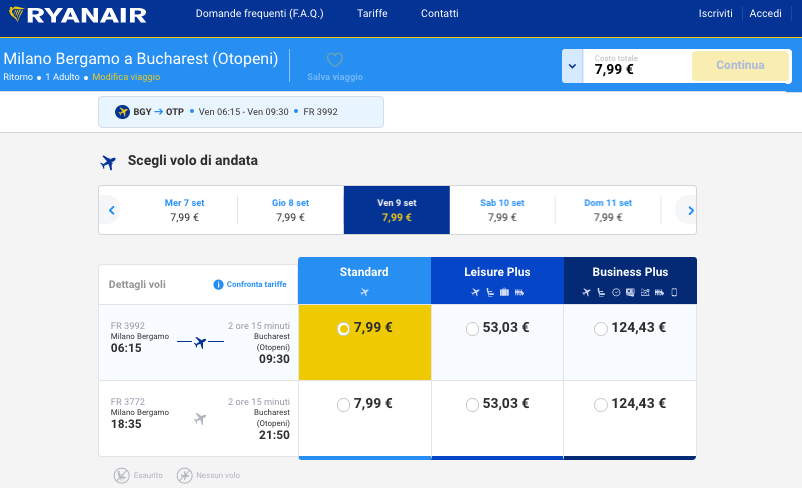Click Business Plus flexible ticket clock icon

point(616,292)
